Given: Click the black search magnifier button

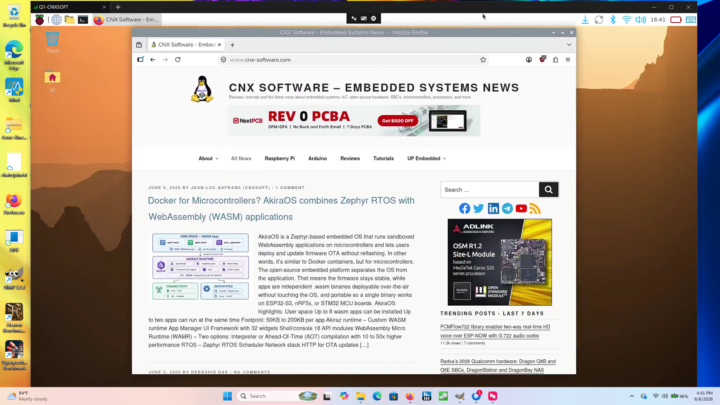Looking at the screenshot, I should (x=549, y=190).
